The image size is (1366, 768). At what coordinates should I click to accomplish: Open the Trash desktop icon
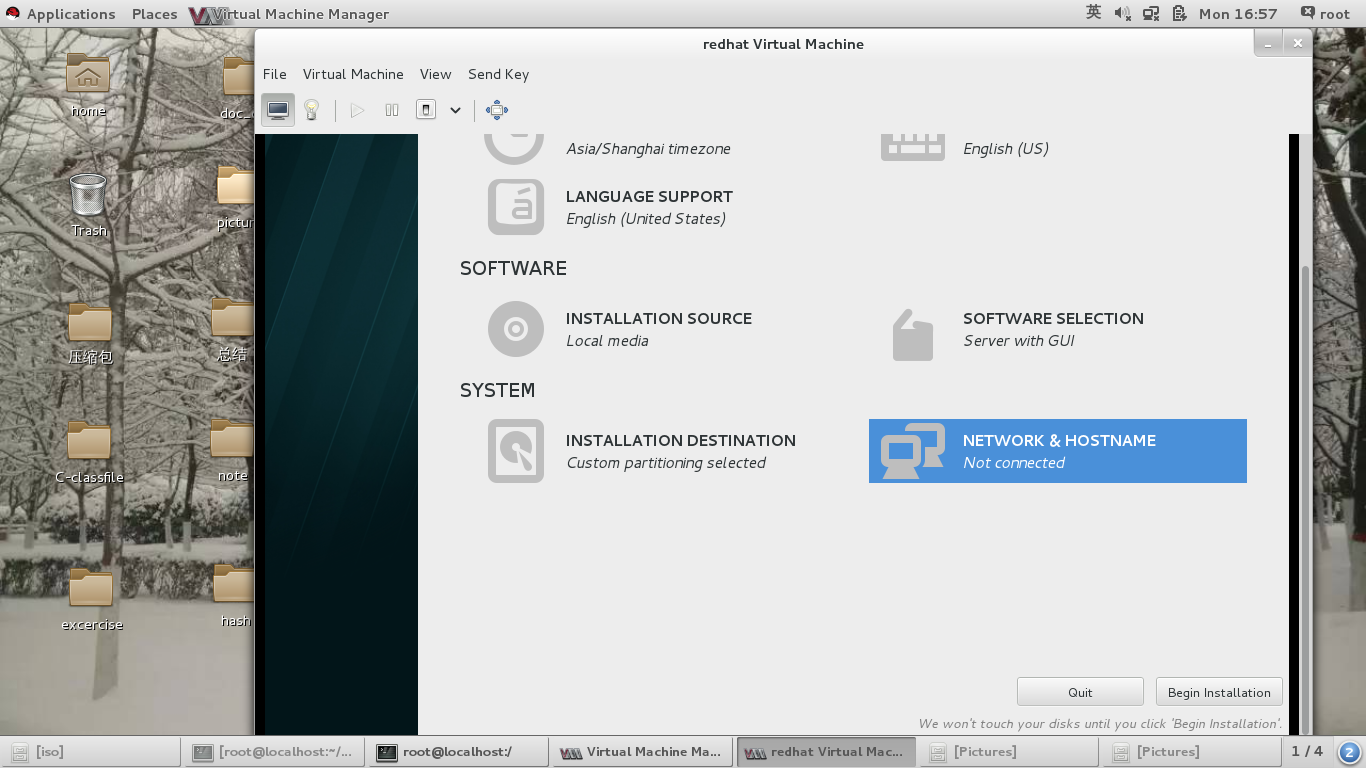click(88, 205)
